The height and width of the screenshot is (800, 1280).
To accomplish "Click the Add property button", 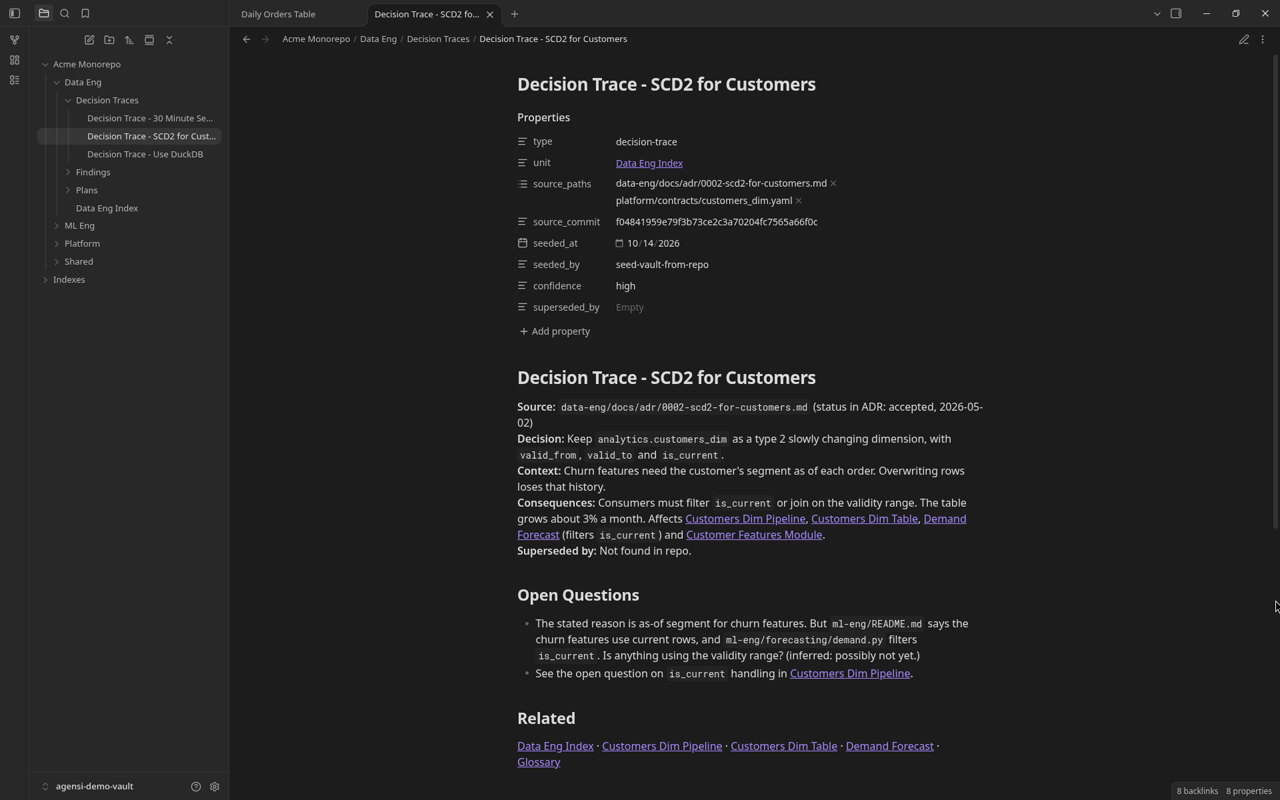I will pos(555,331).
